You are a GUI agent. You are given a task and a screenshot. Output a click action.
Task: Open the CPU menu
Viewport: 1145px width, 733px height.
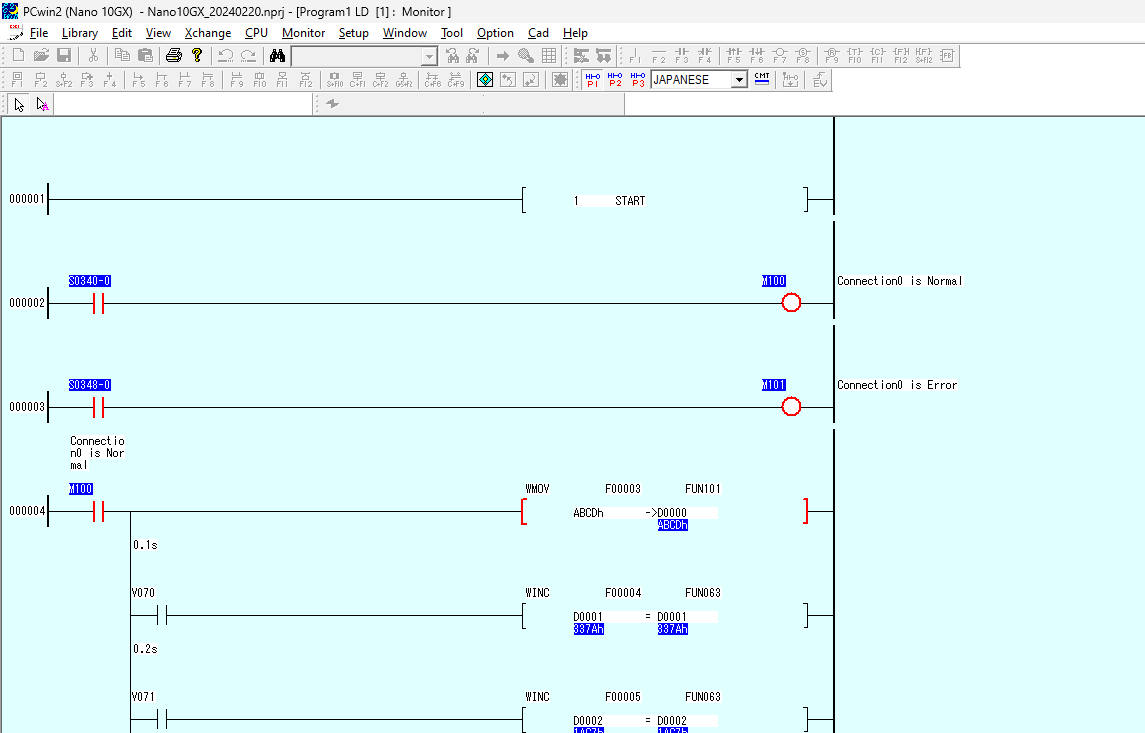(x=256, y=33)
